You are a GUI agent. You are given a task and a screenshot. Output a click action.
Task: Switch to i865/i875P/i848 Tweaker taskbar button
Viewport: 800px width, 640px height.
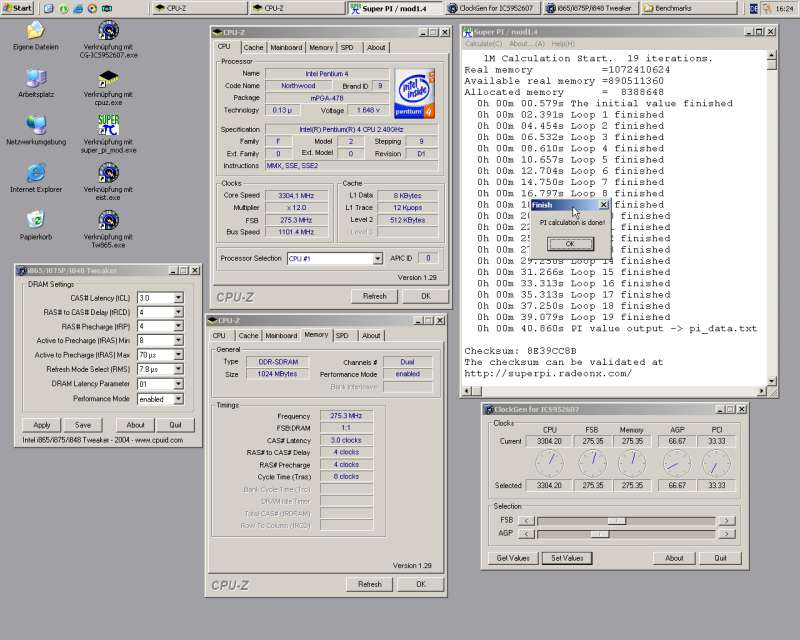[x=589, y=8]
